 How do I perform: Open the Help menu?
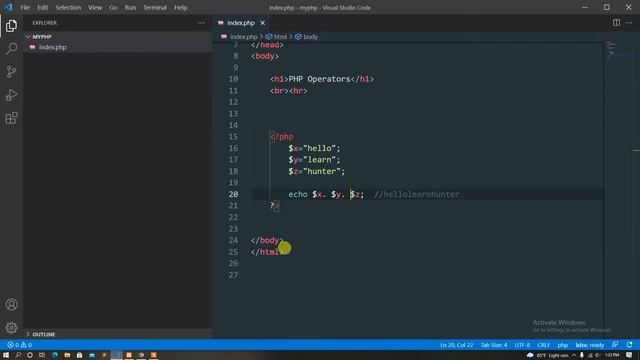click(x=180, y=7)
